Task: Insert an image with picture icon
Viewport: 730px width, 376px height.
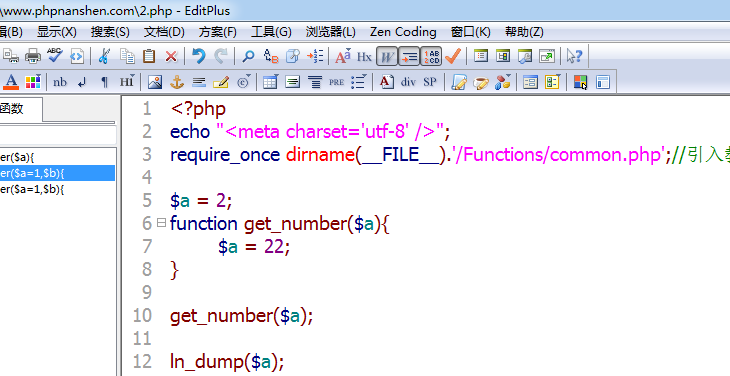Action: pyautogui.click(x=155, y=82)
